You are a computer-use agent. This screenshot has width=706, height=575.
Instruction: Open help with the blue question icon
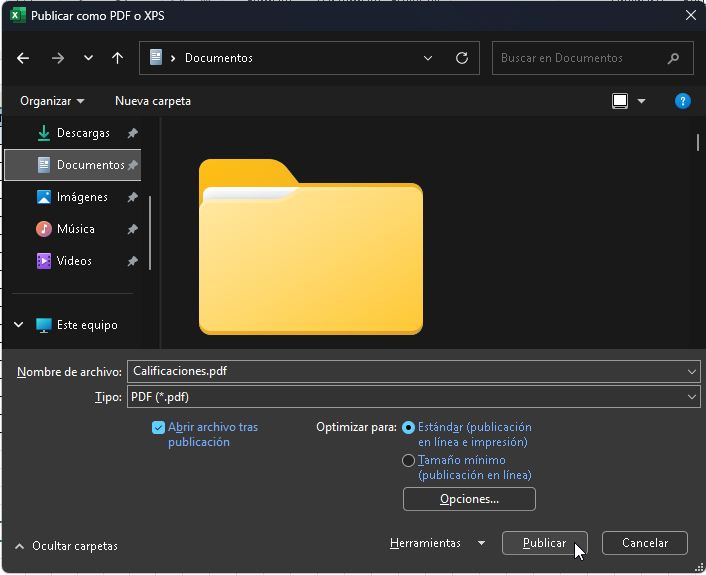tap(683, 101)
